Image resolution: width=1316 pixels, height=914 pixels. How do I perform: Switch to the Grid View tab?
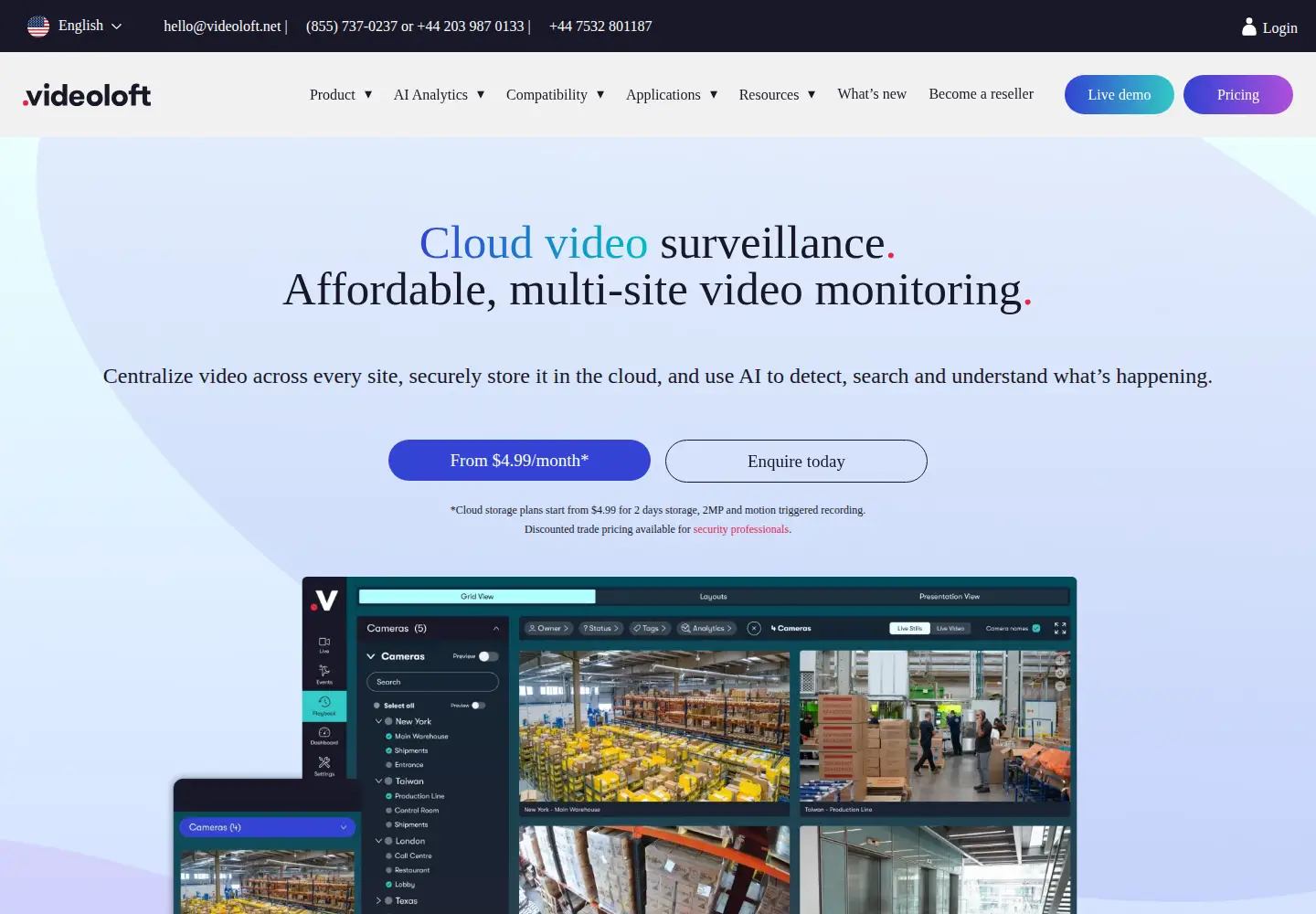477,596
